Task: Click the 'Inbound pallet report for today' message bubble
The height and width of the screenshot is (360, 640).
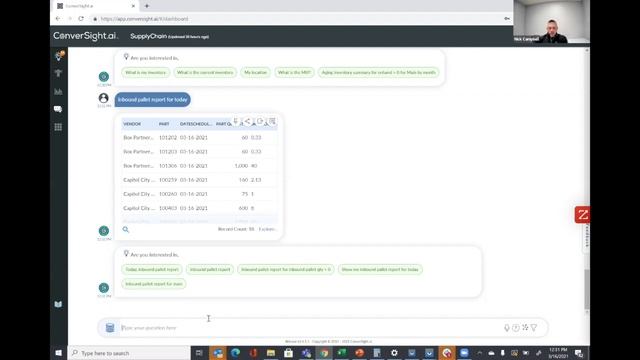Action: click(x=153, y=100)
